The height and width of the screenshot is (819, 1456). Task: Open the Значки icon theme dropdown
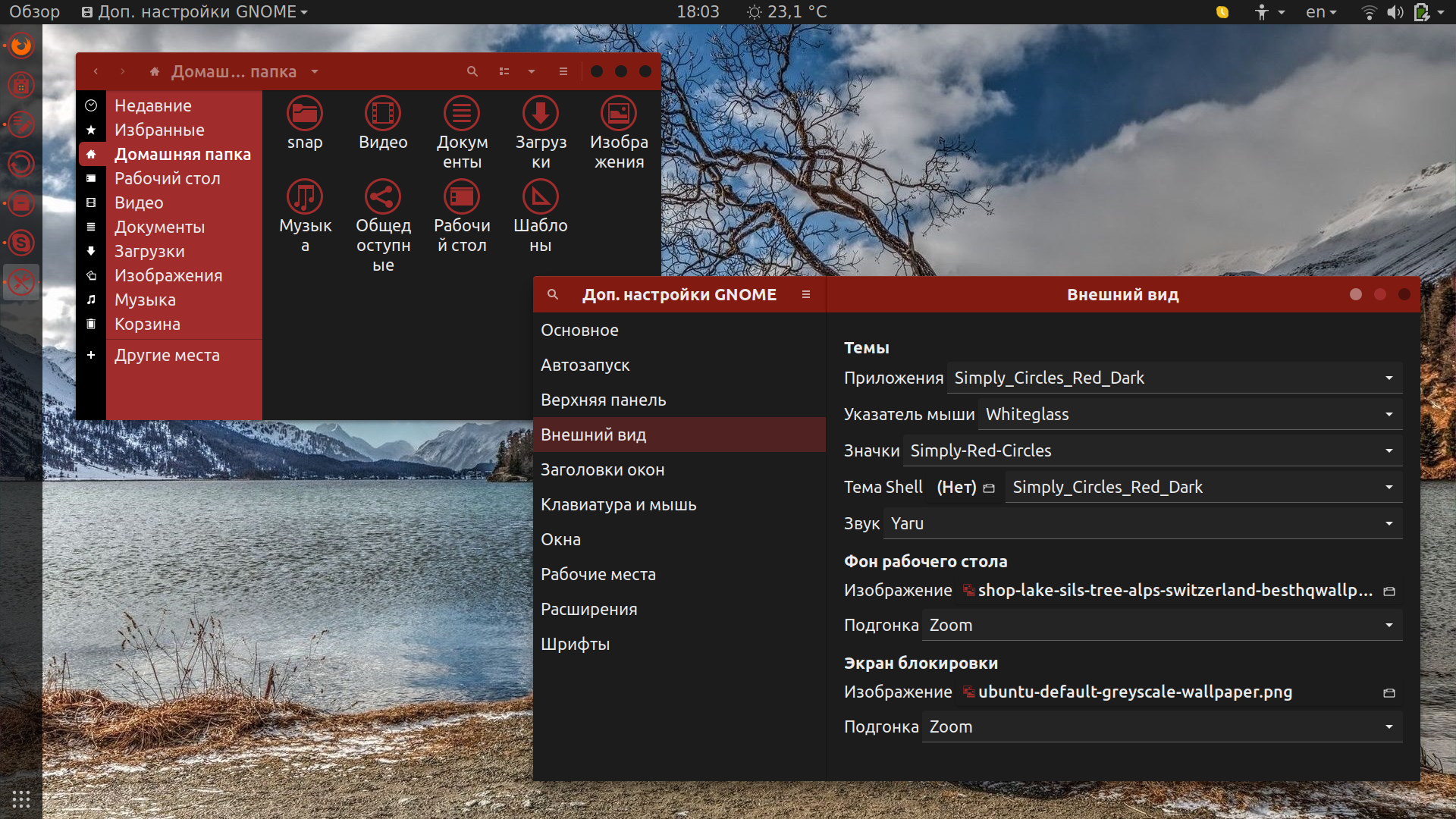[1153, 450]
